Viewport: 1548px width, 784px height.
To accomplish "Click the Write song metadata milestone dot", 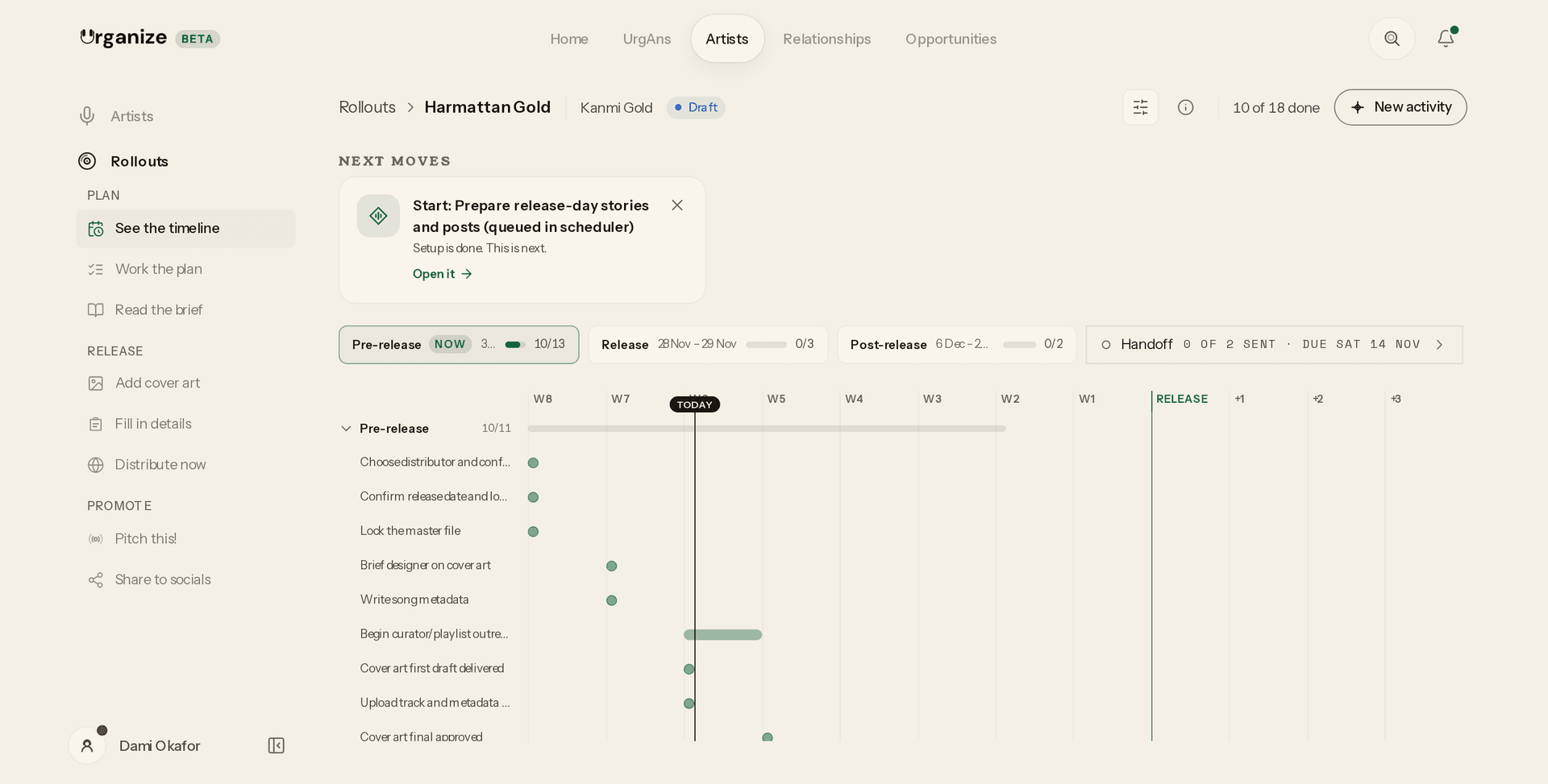I will [611, 600].
